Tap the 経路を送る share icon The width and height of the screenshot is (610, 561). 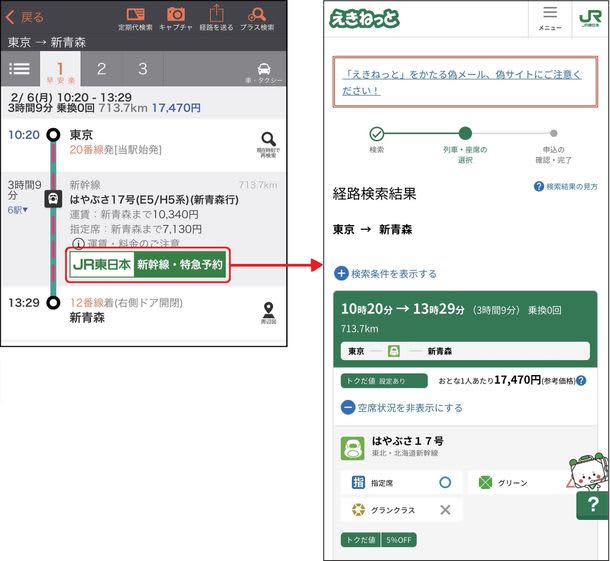pos(216,16)
